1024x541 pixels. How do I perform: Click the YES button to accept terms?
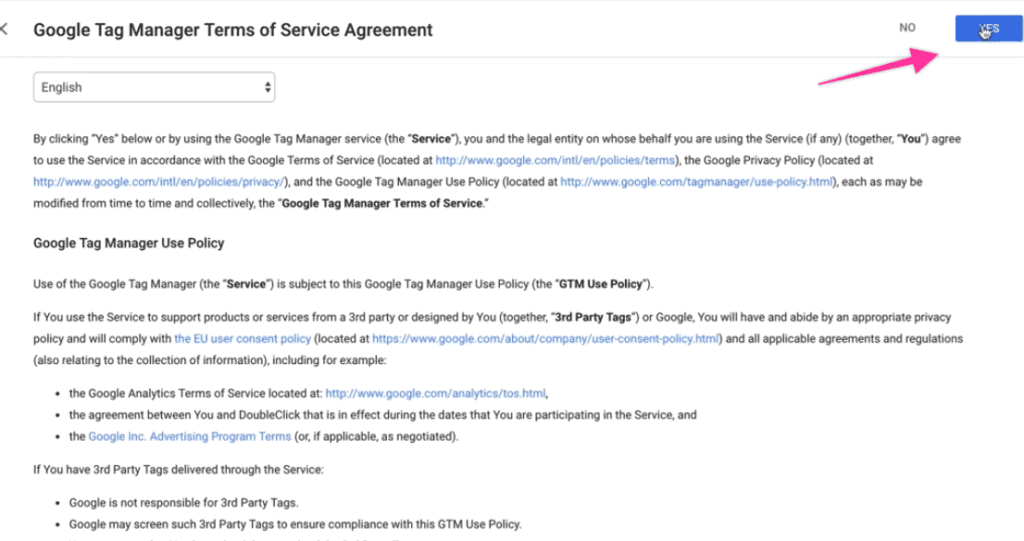click(988, 29)
